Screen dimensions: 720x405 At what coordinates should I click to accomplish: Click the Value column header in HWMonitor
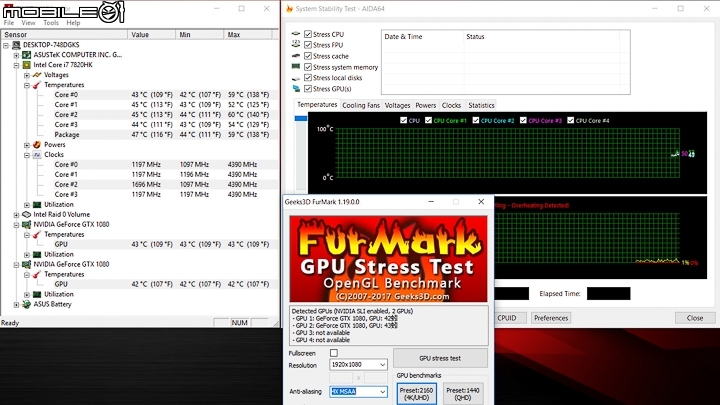click(152, 34)
